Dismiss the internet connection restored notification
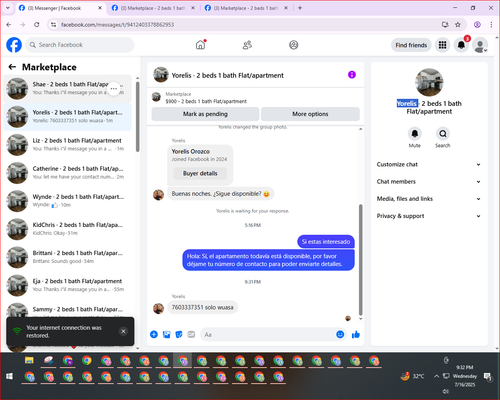 (x=123, y=331)
